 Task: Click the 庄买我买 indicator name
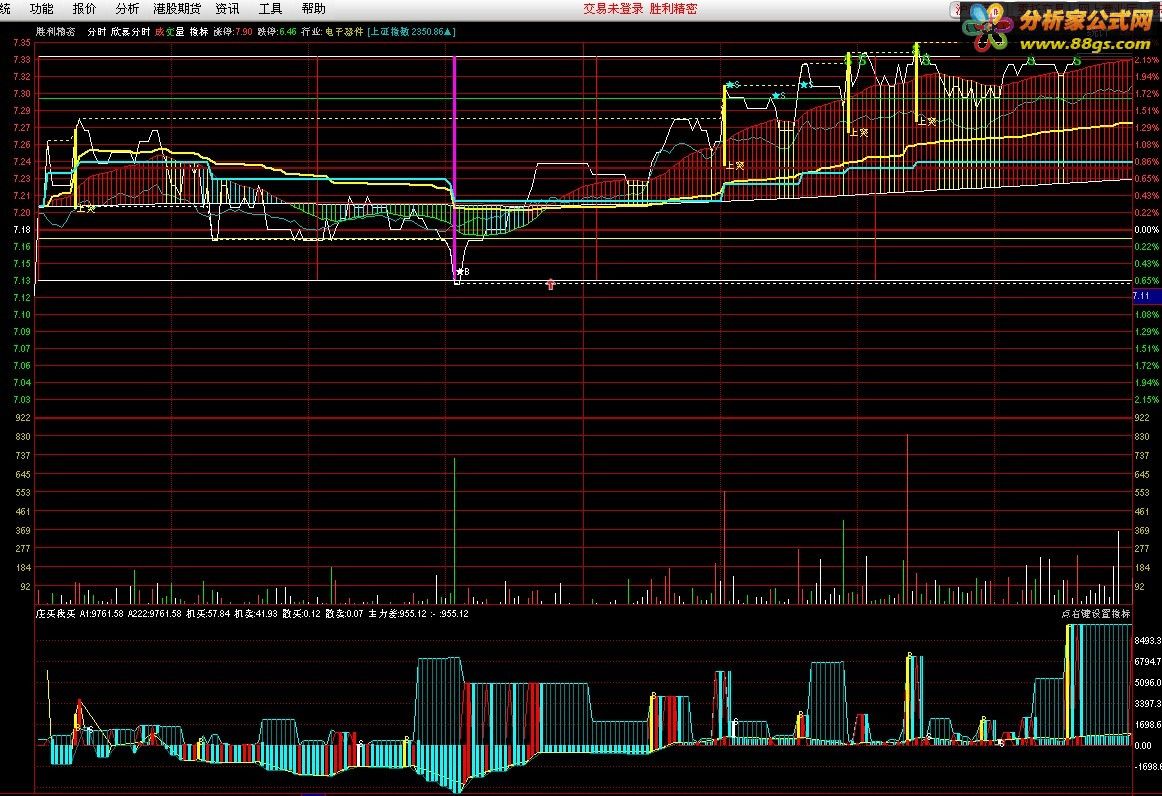56,614
